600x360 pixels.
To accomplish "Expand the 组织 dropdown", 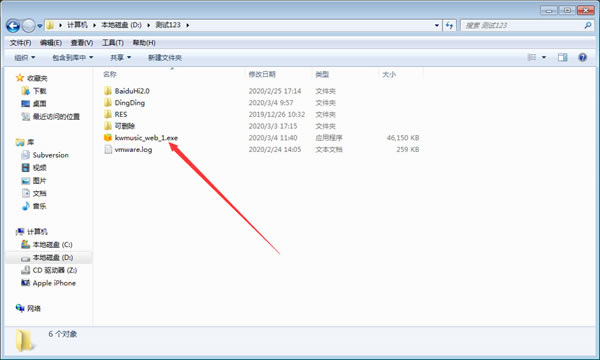I will pyautogui.click(x=24, y=58).
